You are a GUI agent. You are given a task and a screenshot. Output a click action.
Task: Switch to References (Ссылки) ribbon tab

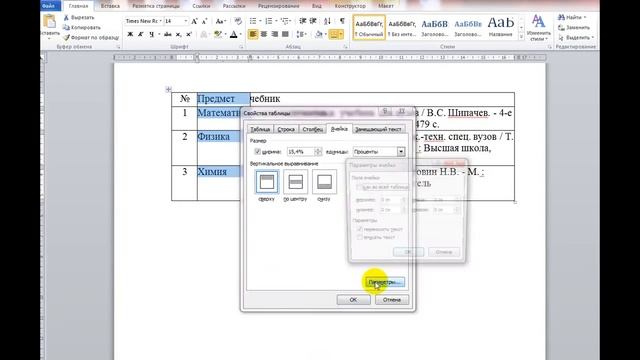(201, 6)
